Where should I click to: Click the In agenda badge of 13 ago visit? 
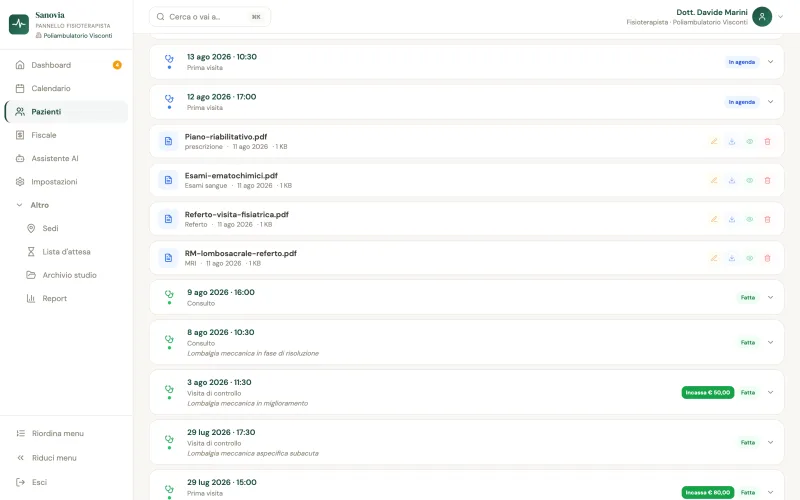[x=741, y=62]
